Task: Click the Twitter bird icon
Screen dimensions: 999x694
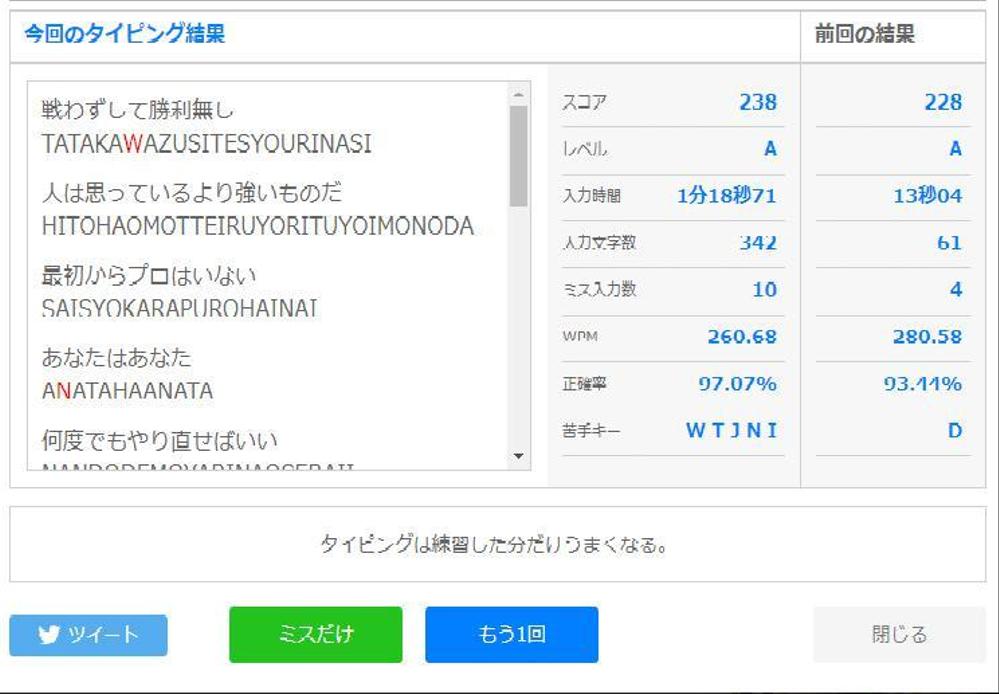Action: click(x=49, y=635)
